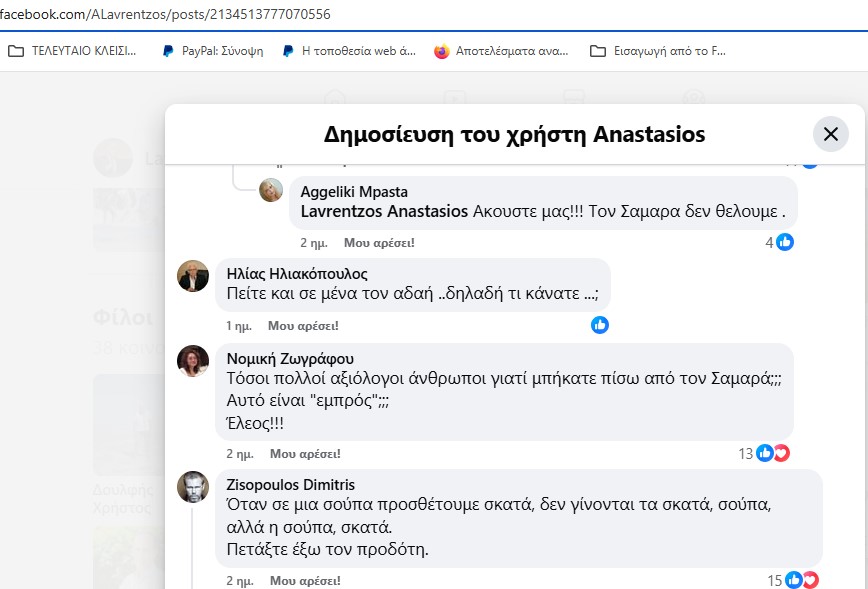Screen dimensions: 868x589
Task: Open the ΤΕΛΕΥΤΑΙΟ ΚΛΕΙΣΙ bookmark folder
Action: point(72,51)
